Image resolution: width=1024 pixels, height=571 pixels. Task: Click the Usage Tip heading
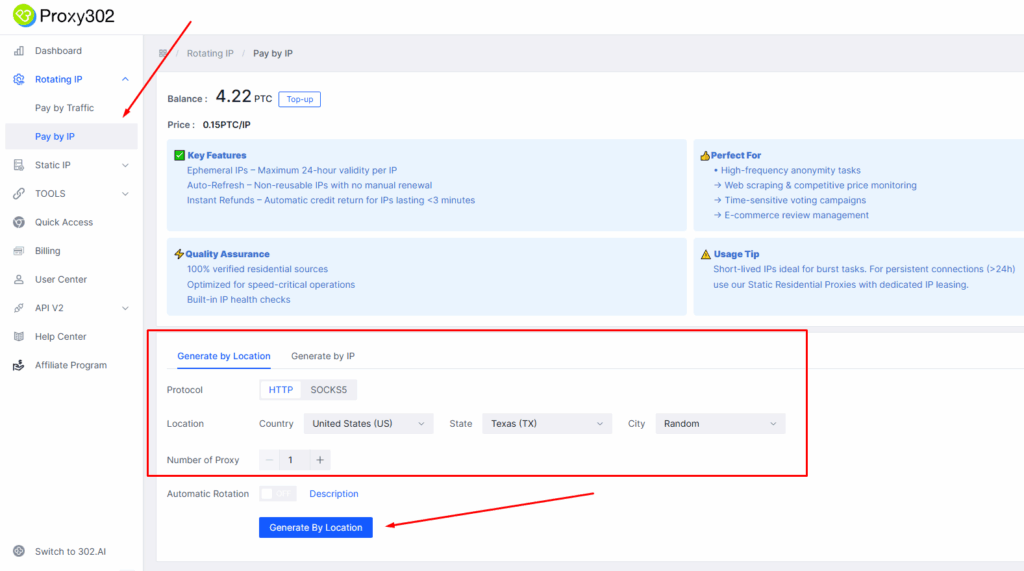coord(736,254)
